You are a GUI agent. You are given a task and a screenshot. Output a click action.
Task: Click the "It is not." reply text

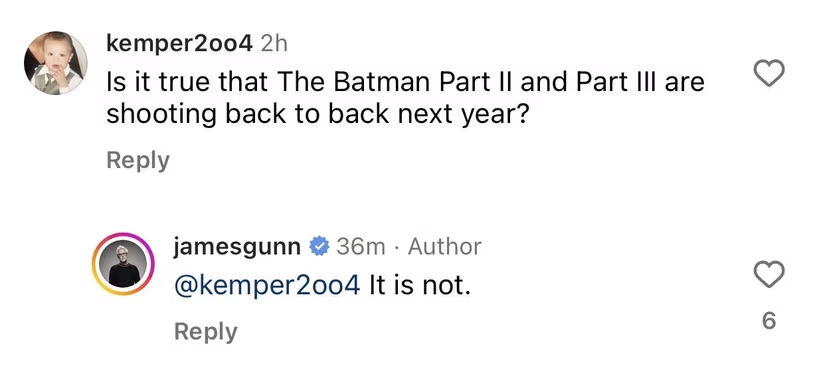pos(419,286)
